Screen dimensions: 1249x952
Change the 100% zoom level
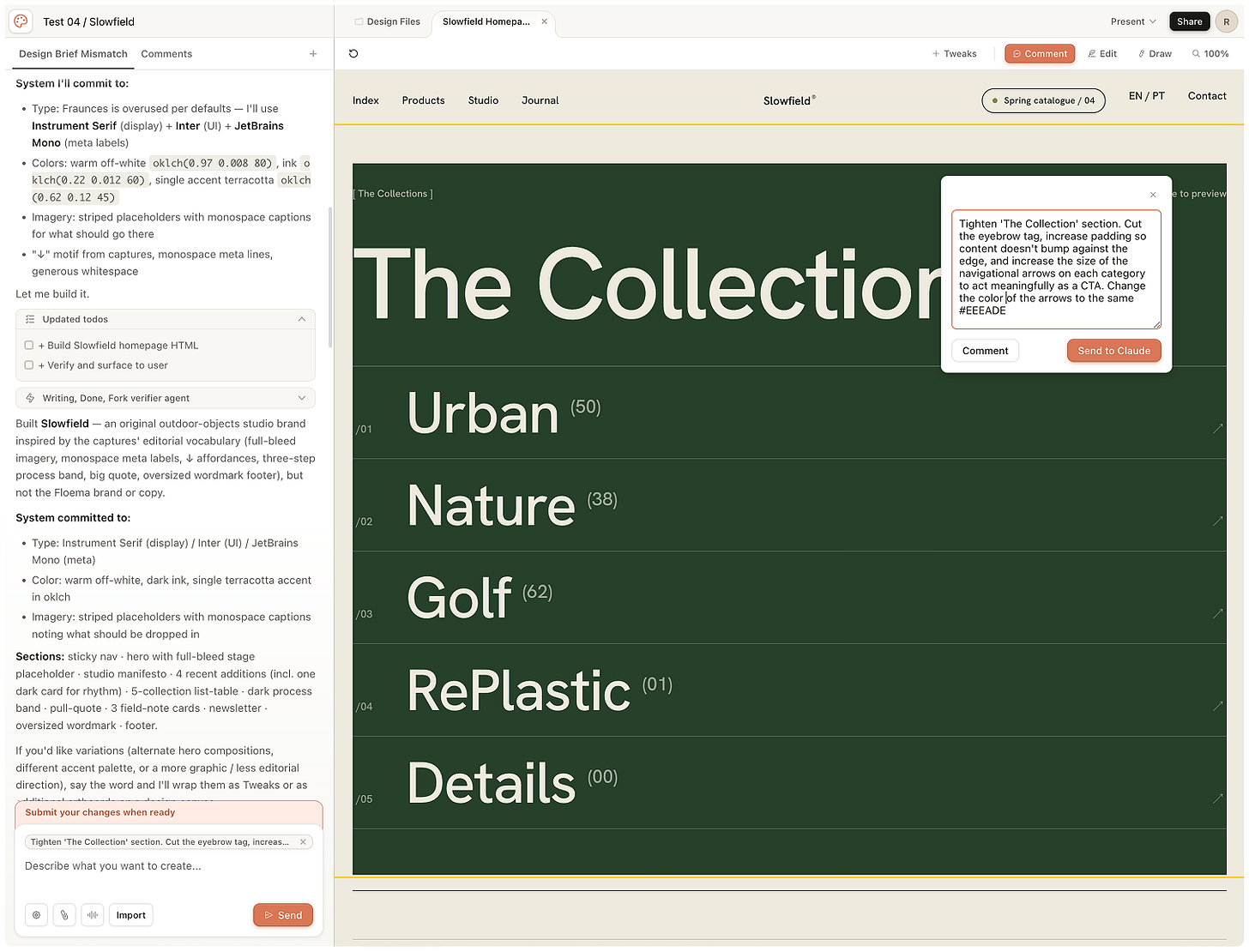pos(1210,54)
